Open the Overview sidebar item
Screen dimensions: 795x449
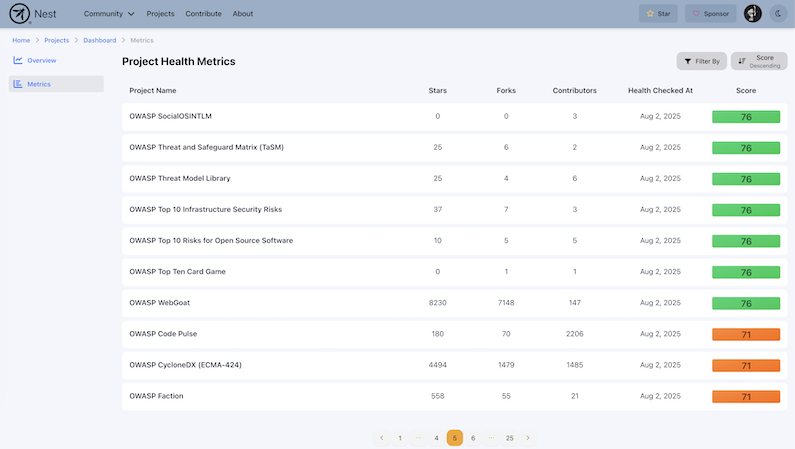pyautogui.click(x=41, y=61)
